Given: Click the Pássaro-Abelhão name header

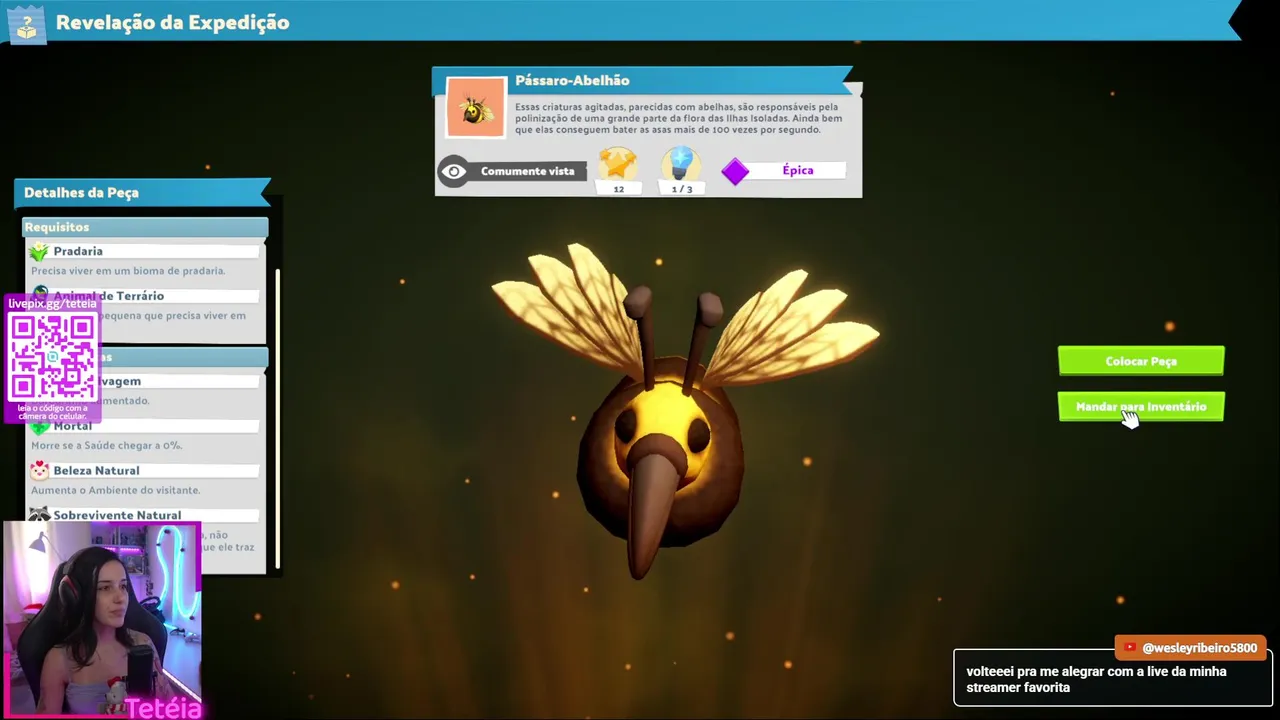Looking at the screenshot, I should point(572,80).
